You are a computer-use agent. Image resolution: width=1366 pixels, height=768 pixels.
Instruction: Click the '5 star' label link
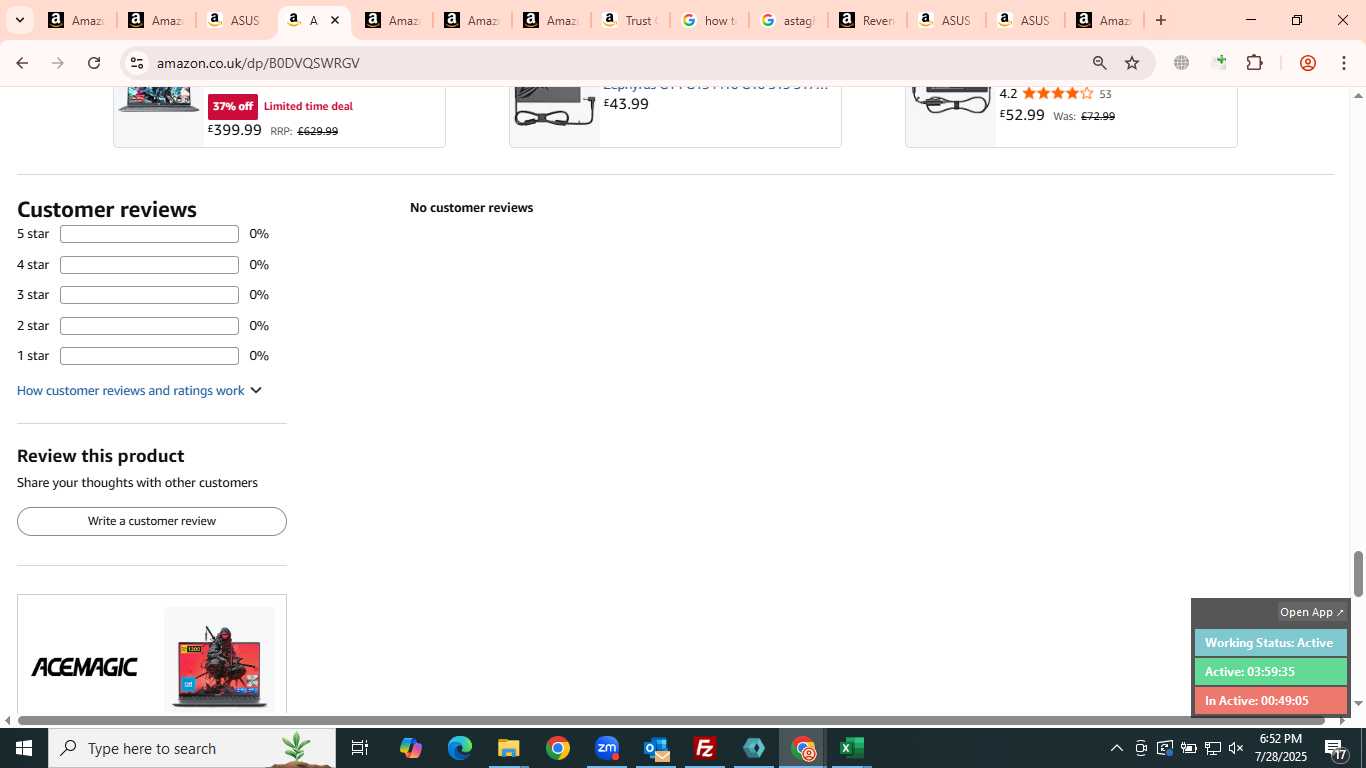(x=33, y=234)
